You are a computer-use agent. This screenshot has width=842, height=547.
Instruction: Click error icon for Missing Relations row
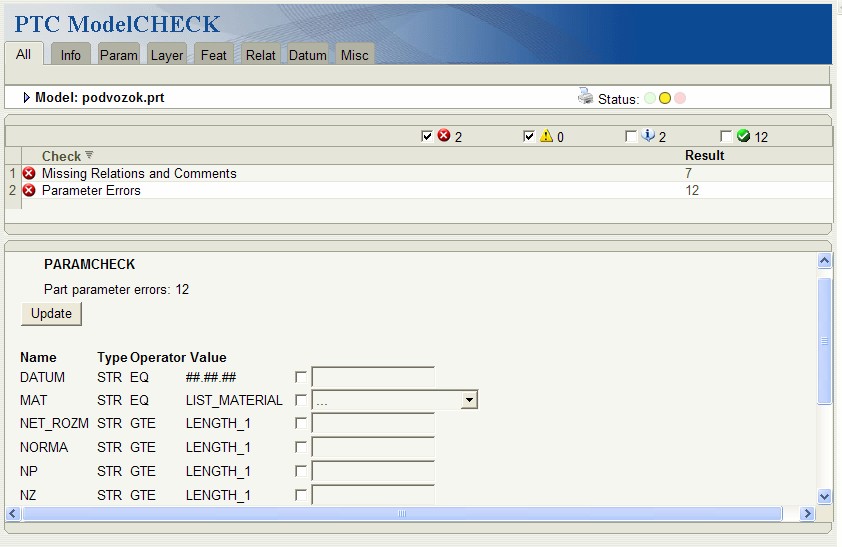(x=29, y=173)
